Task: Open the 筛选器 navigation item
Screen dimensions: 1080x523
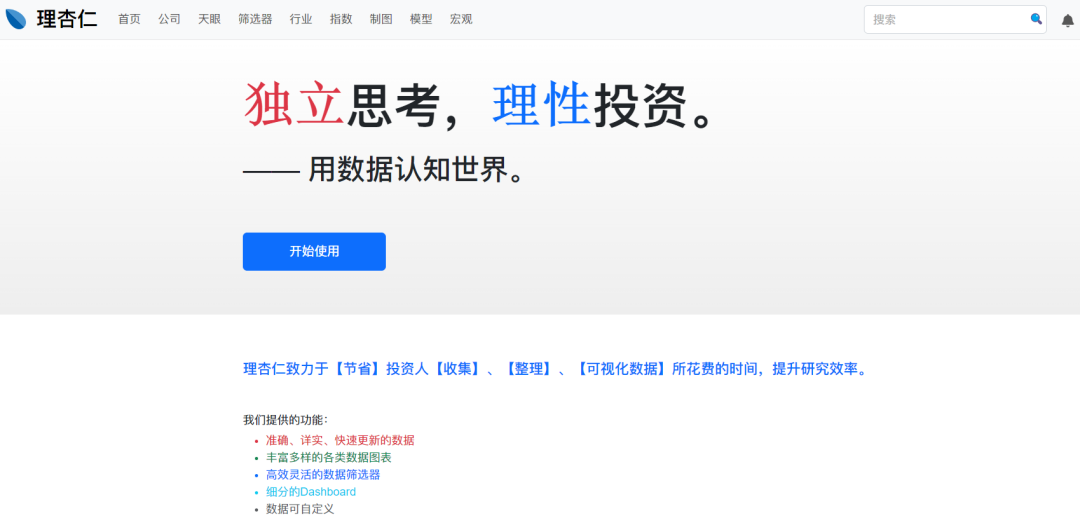Action: tap(255, 19)
